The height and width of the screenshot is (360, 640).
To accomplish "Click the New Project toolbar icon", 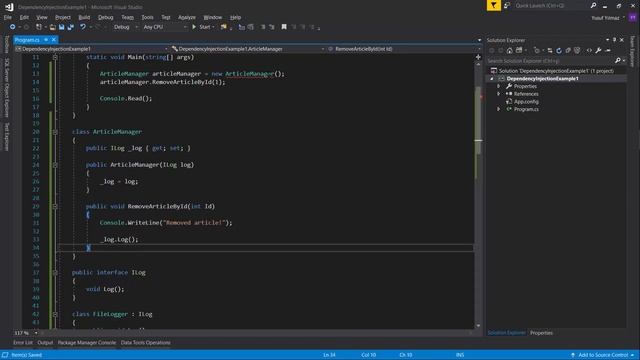I will (38, 27).
